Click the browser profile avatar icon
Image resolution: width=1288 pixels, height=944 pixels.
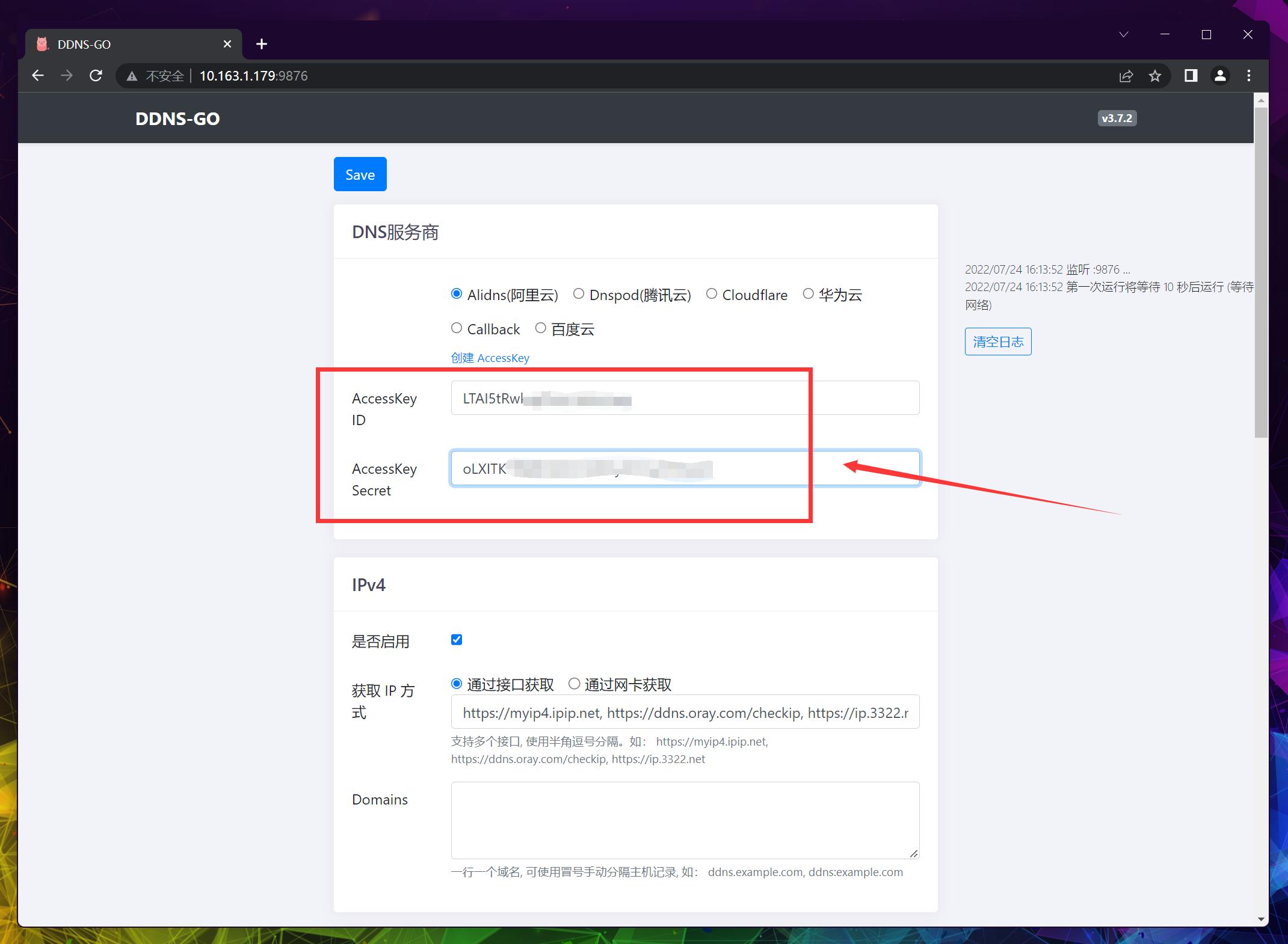[x=1220, y=76]
